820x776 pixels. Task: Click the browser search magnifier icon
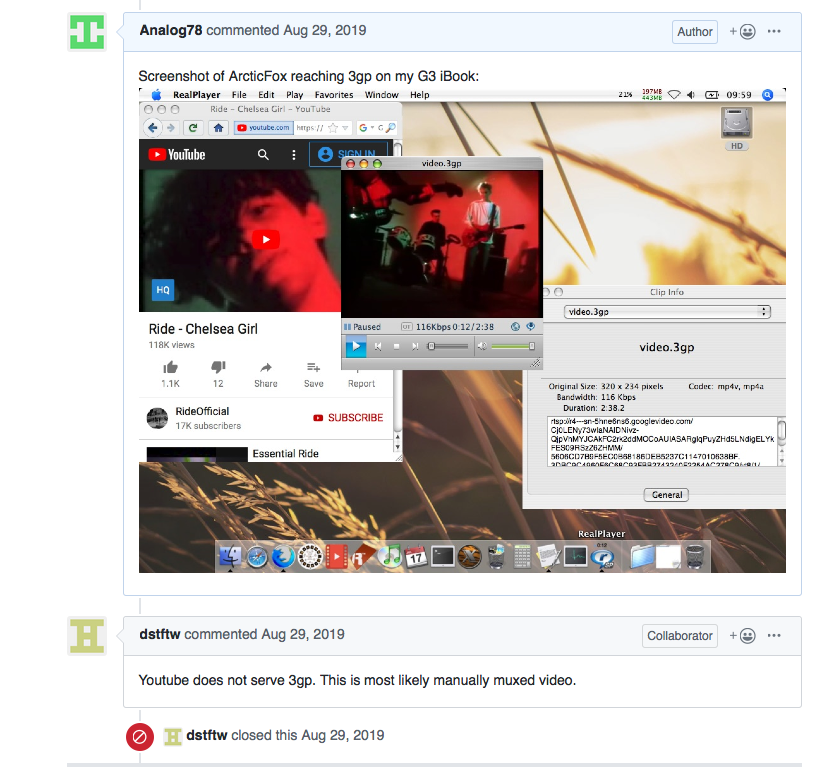coord(390,128)
